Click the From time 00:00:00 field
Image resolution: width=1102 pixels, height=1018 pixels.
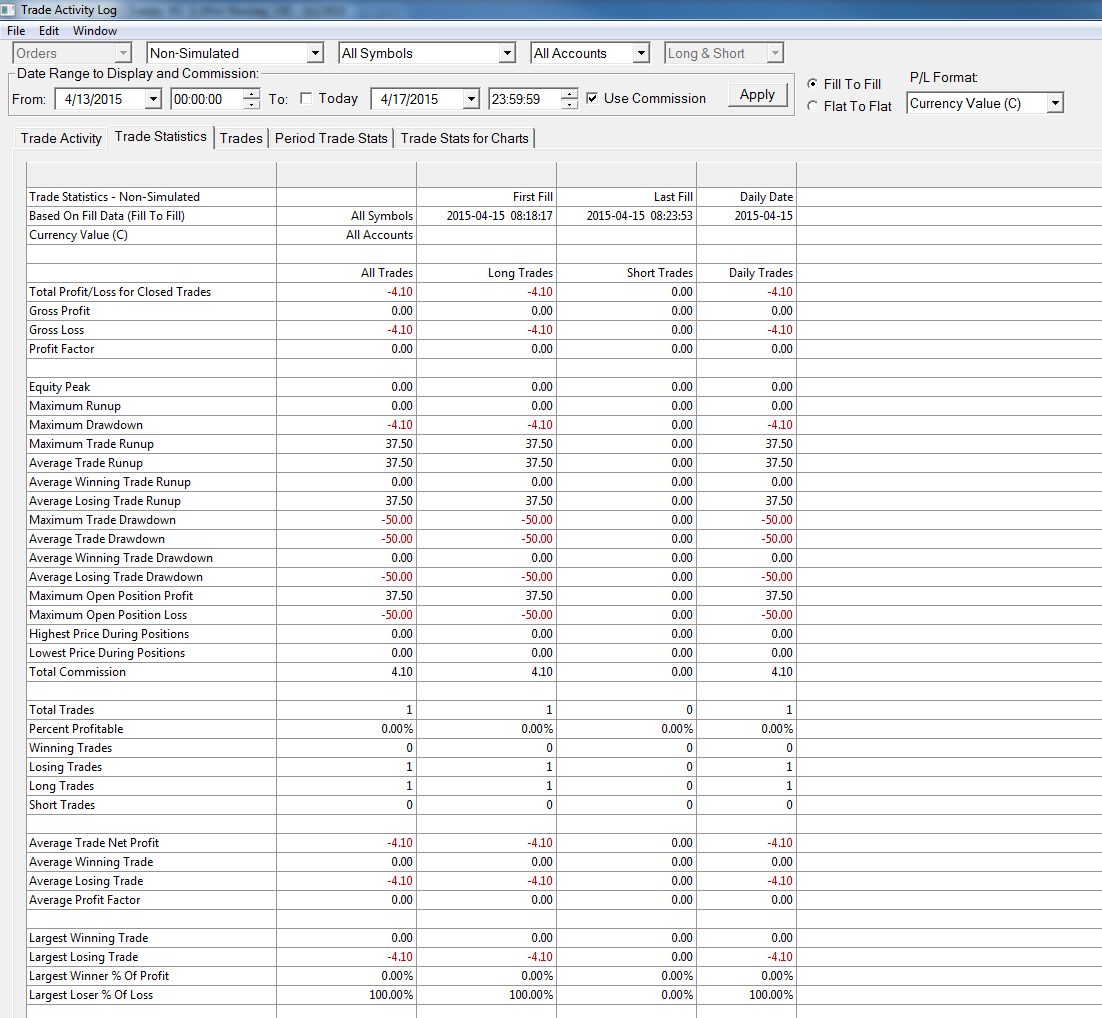(x=207, y=99)
